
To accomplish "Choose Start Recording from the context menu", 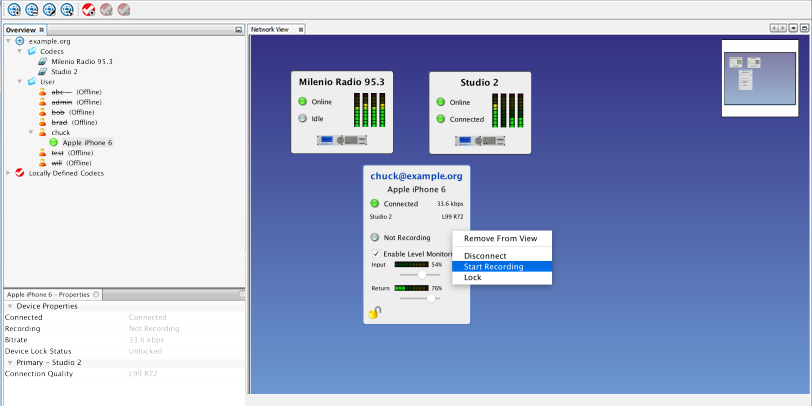I will click(x=493, y=267).
